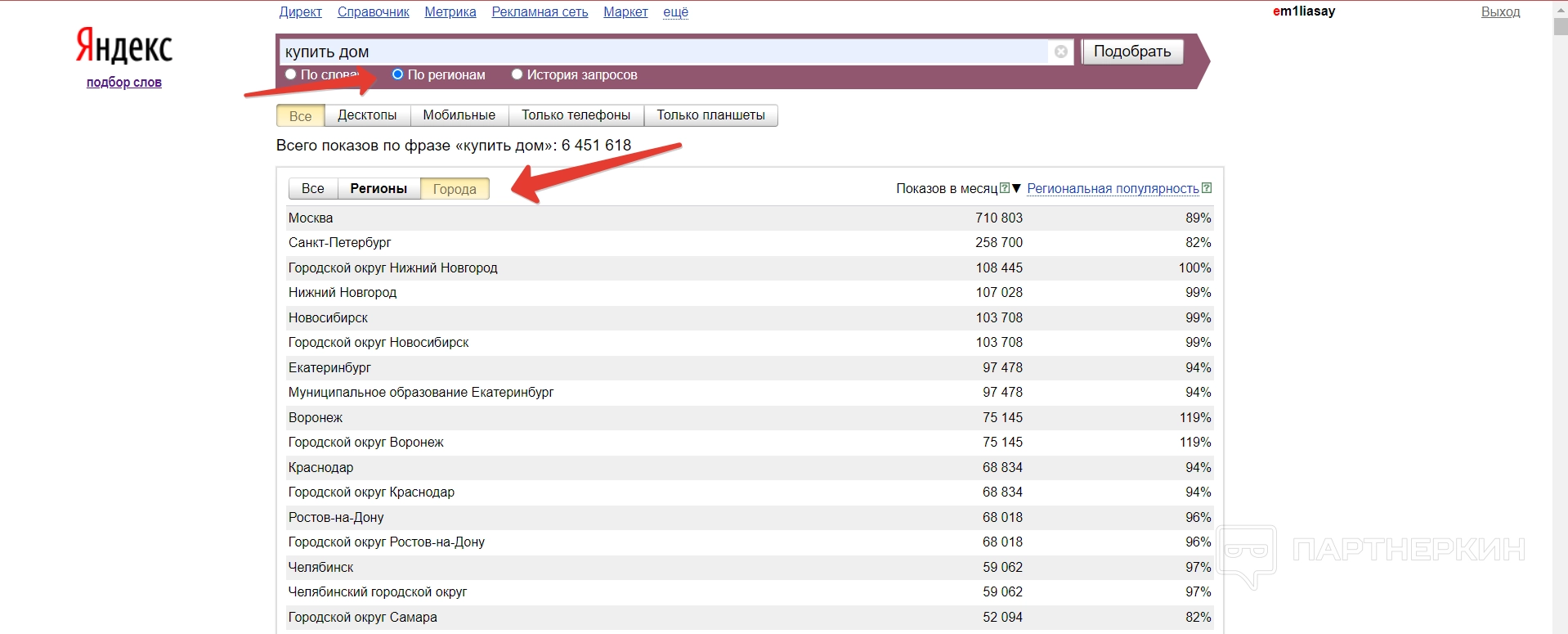Open the Директ link
Viewport: 1568px width, 634px height.
coord(300,11)
